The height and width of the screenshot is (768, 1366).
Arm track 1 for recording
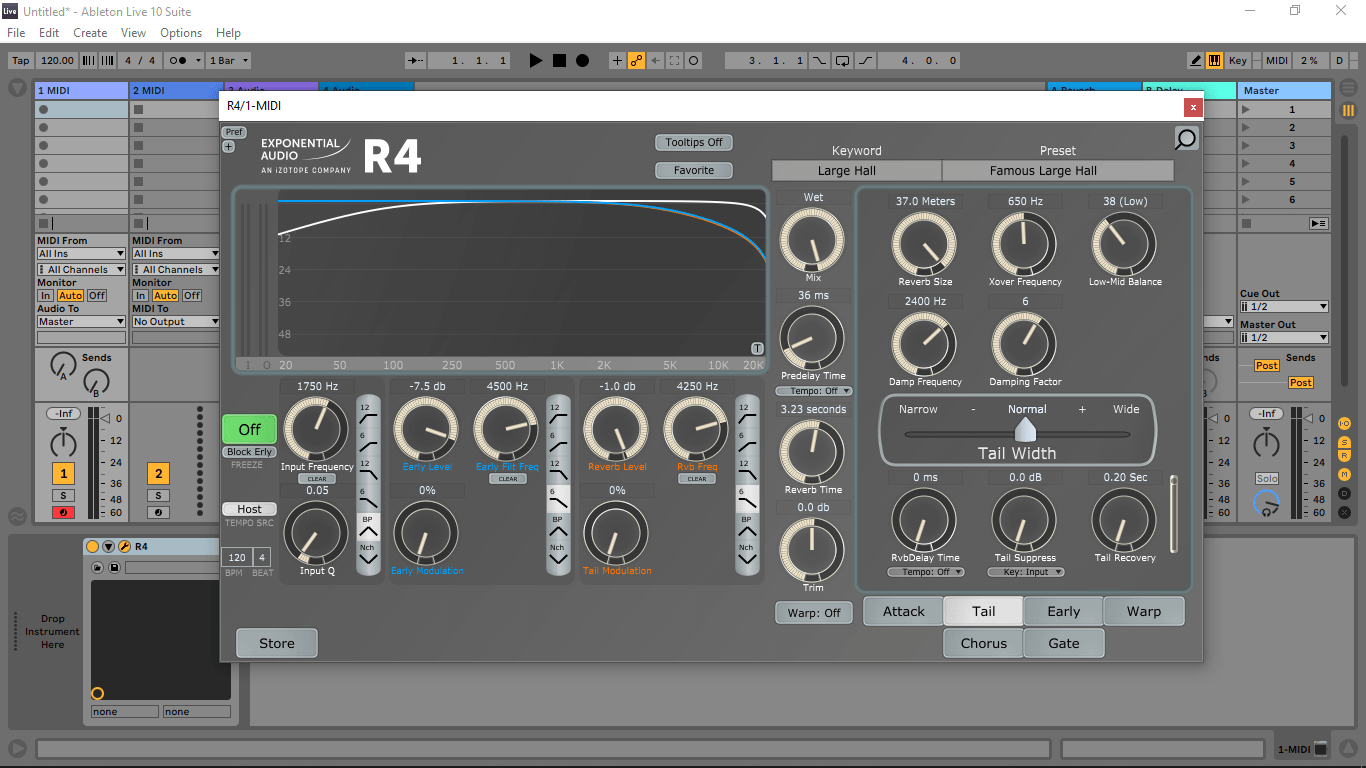tap(63, 513)
